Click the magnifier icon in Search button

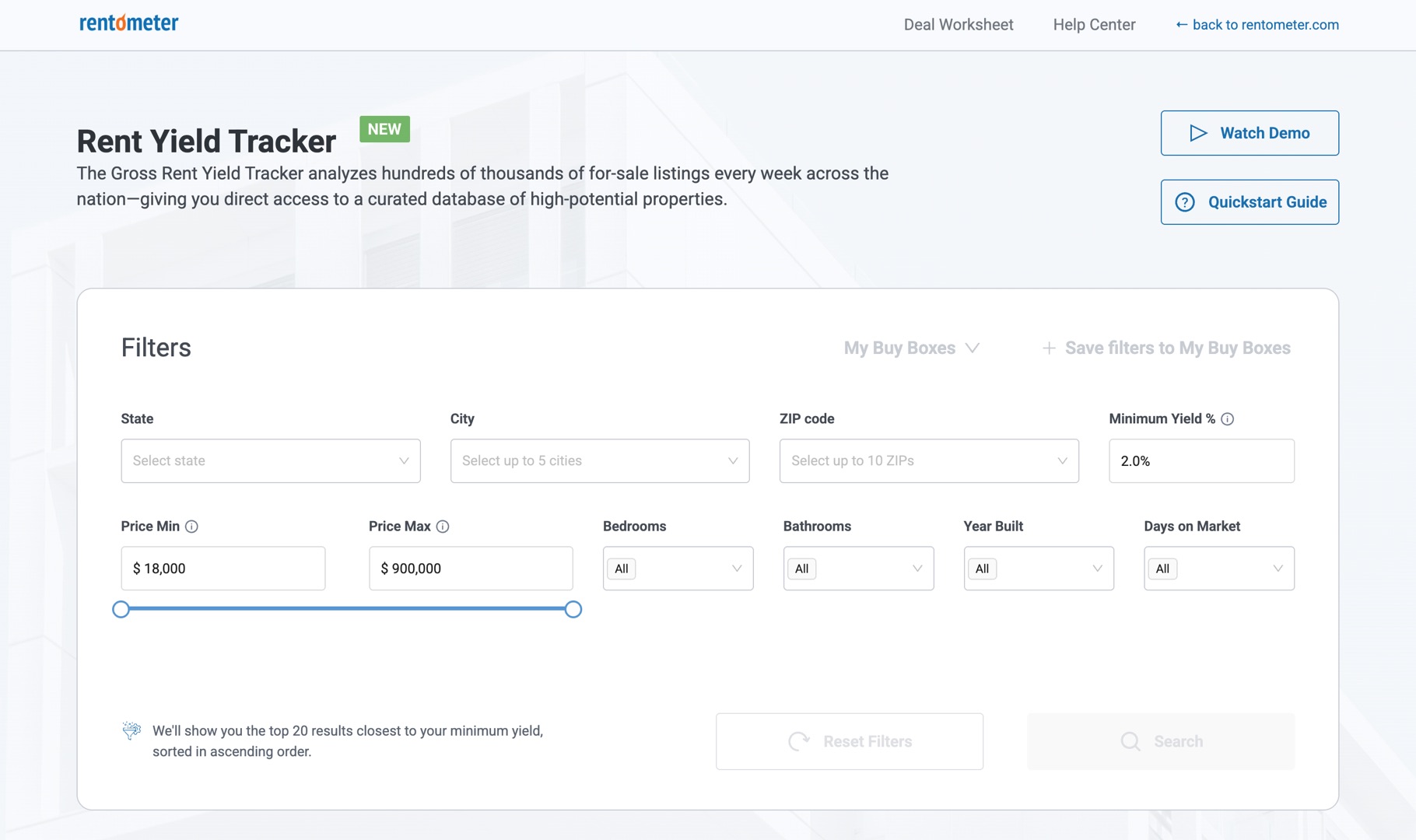pyautogui.click(x=1130, y=741)
